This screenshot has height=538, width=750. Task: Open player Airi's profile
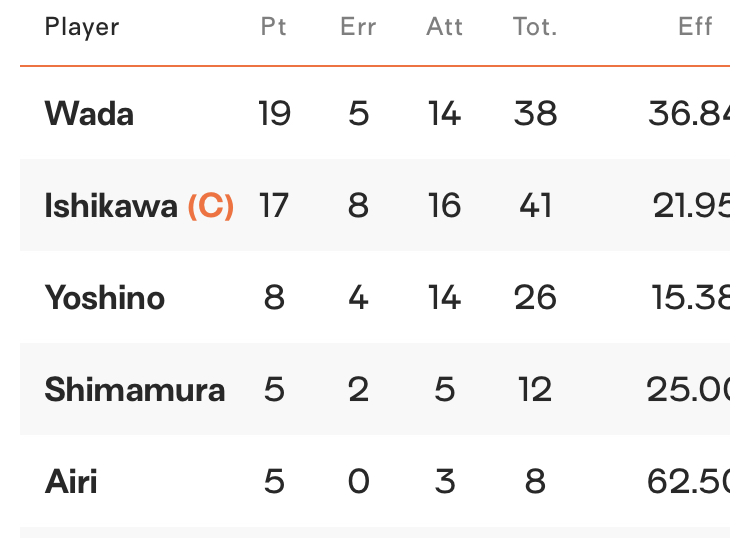tap(71, 481)
